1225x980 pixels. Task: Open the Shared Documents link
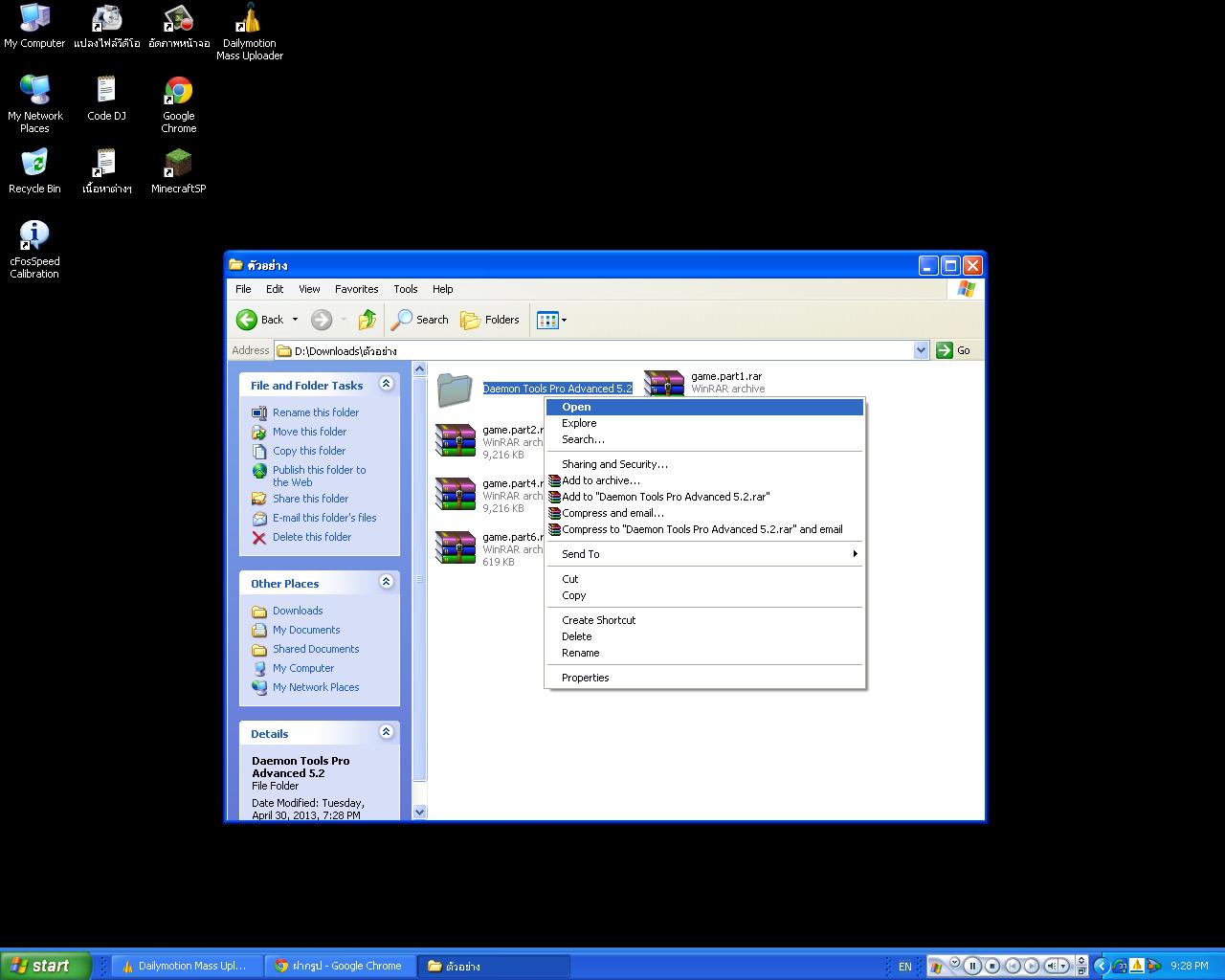[x=316, y=649]
